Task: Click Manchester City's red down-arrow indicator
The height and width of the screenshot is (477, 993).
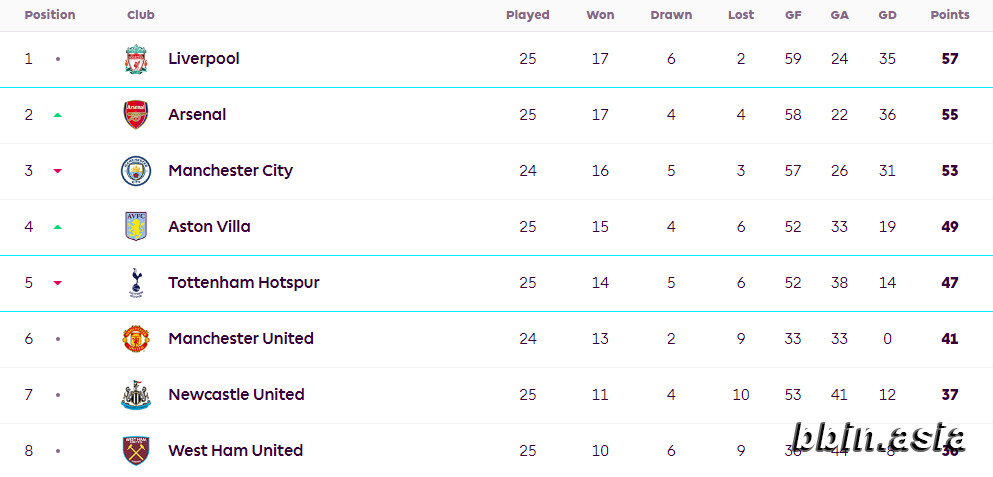Action: point(58,171)
